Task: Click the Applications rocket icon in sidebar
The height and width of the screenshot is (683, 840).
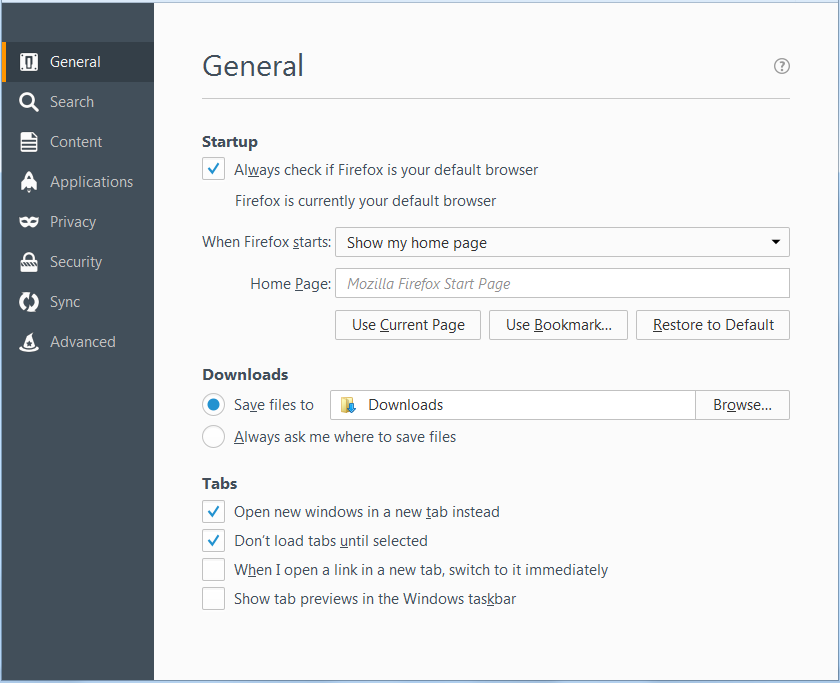Action: click(x=29, y=182)
